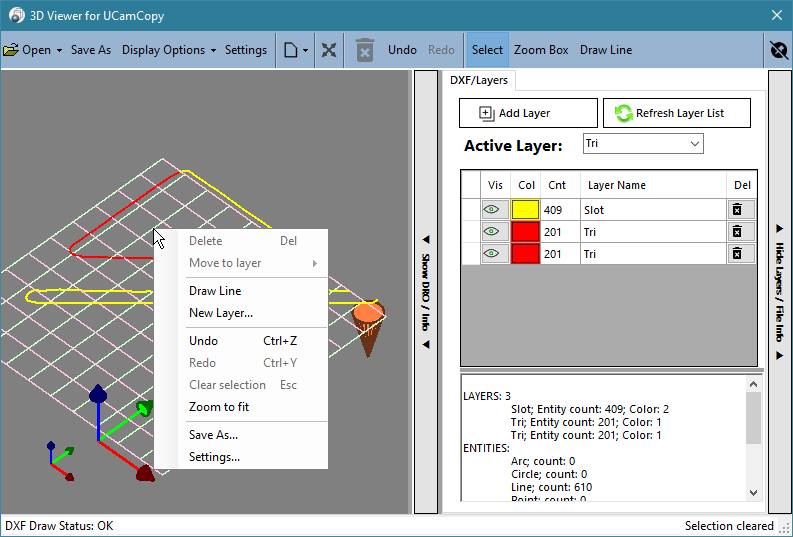This screenshot has height=537, width=793.
Task: Click the toolbar Undo button
Action: pyautogui.click(x=403, y=50)
